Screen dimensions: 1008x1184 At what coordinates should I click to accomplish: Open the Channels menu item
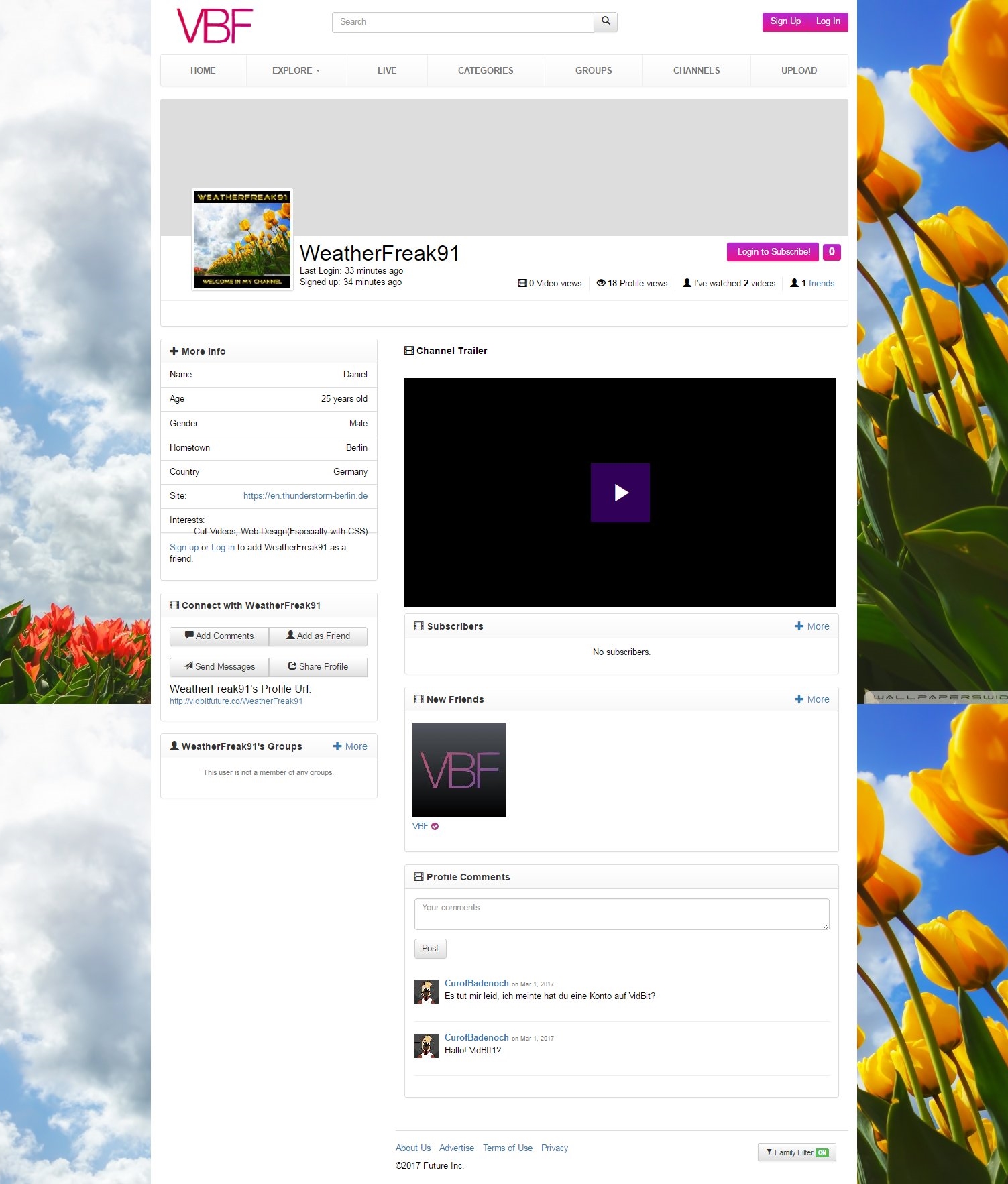pos(696,70)
